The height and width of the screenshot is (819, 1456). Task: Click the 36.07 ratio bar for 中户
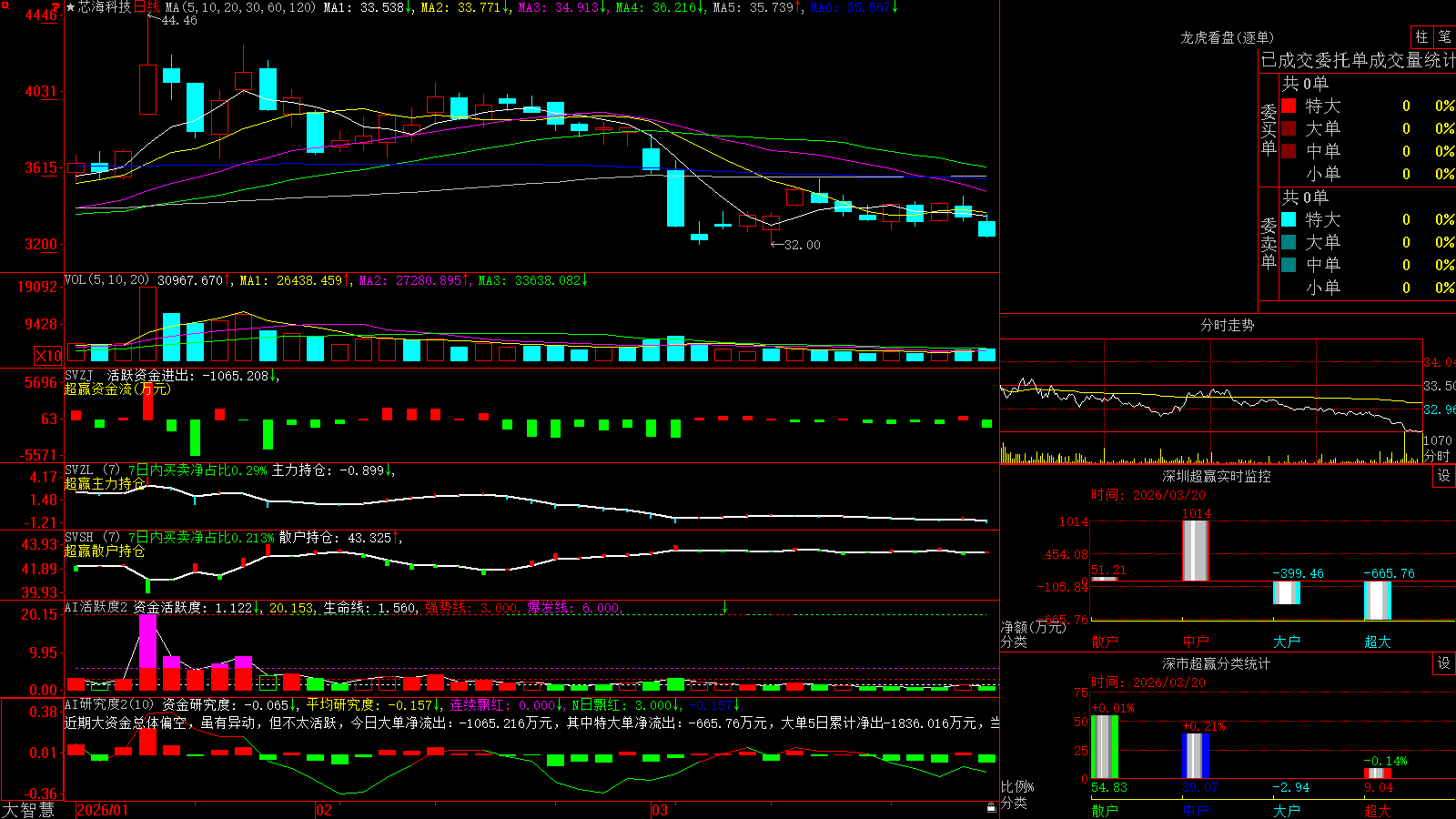[1196, 756]
